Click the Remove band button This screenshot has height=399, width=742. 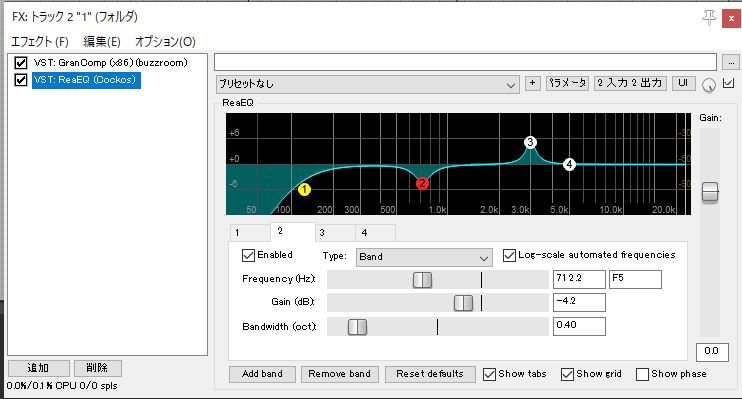(339, 374)
